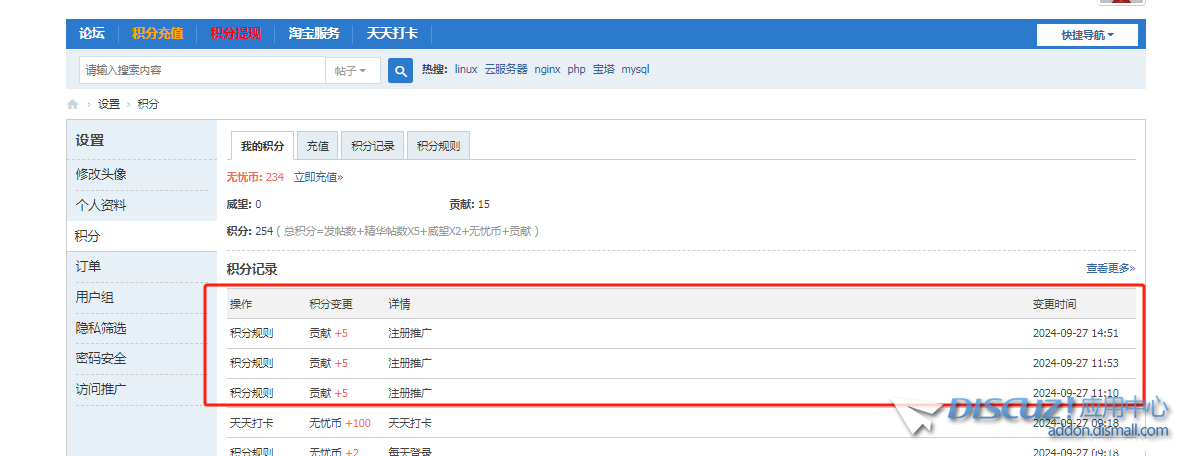Open 积分提现 in navigation bar
Viewport: 1187px width, 456px height.
235,33
